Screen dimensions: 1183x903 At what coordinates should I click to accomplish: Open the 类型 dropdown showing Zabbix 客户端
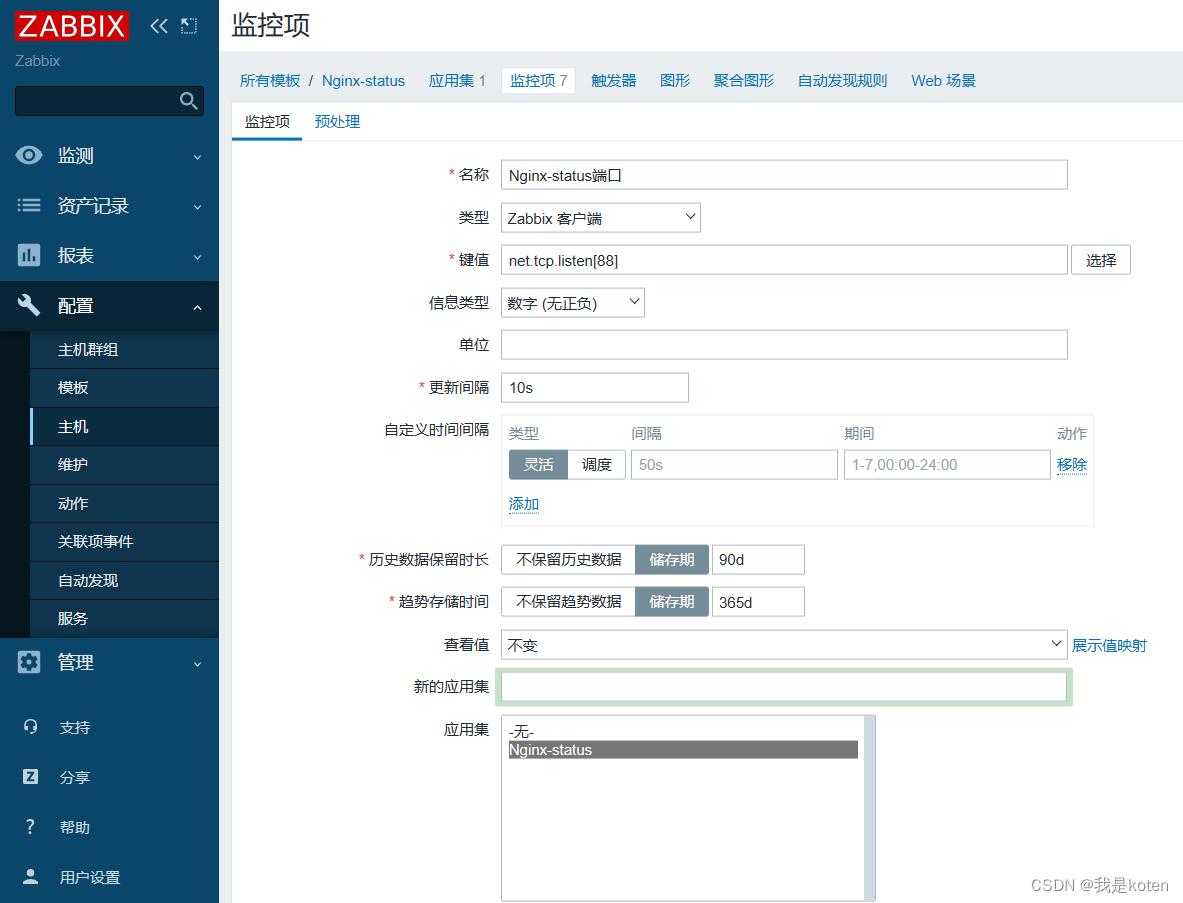[x=600, y=217]
